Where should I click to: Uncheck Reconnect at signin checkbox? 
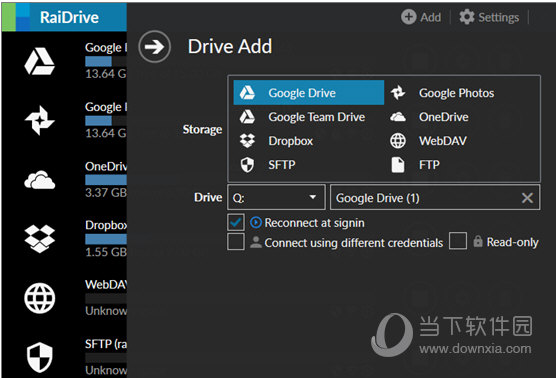pyautogui.click(x=236, y=222)
